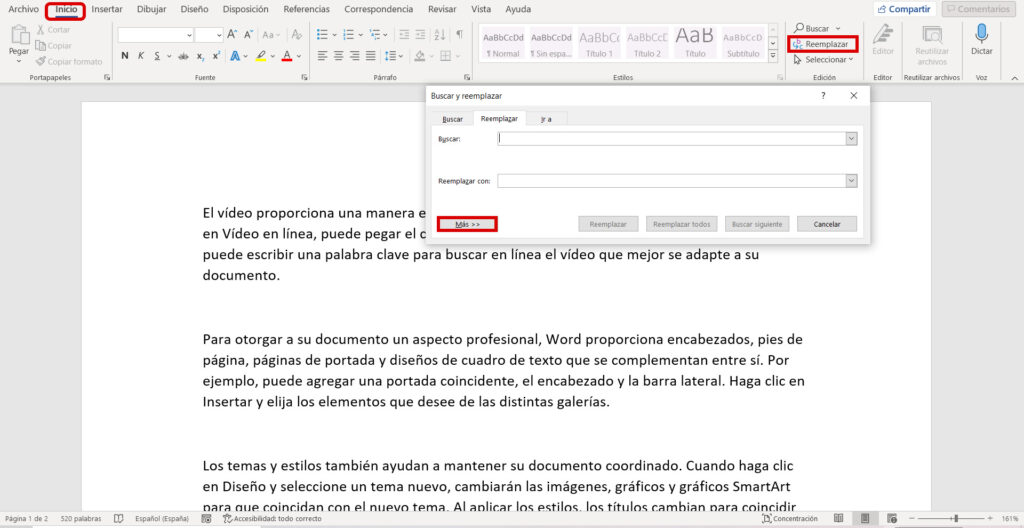Open the font name combo box
The height and width of the screenshot is (528, 1024).
point(156,35)
